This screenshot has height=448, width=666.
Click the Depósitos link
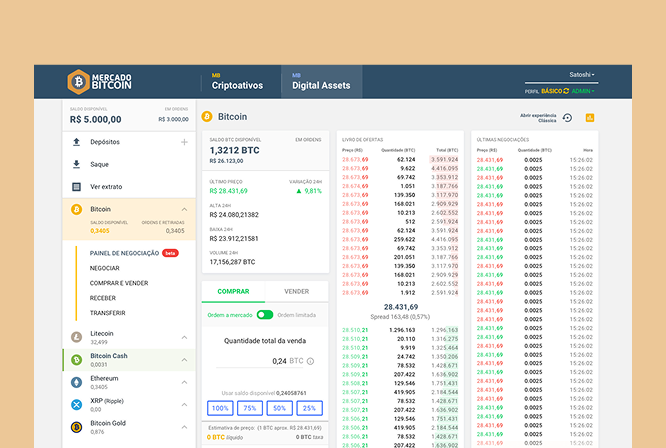(105, 142)
